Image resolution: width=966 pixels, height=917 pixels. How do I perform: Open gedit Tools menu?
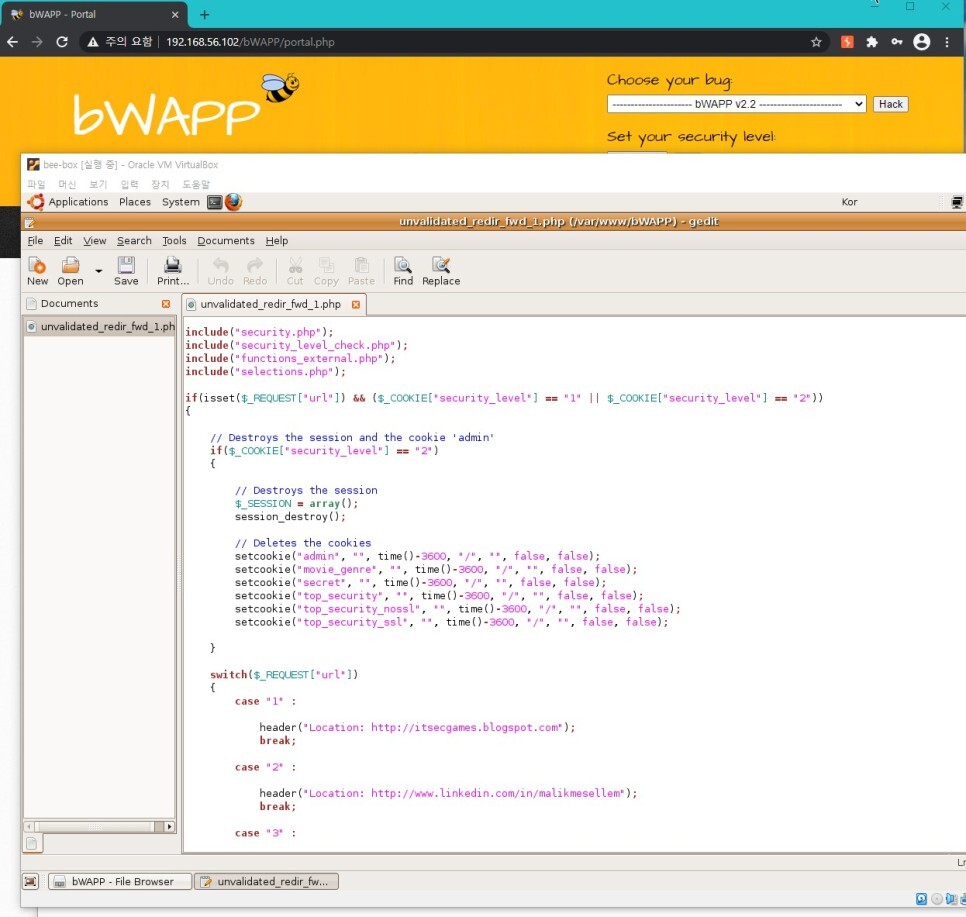[x=174, y=240]
